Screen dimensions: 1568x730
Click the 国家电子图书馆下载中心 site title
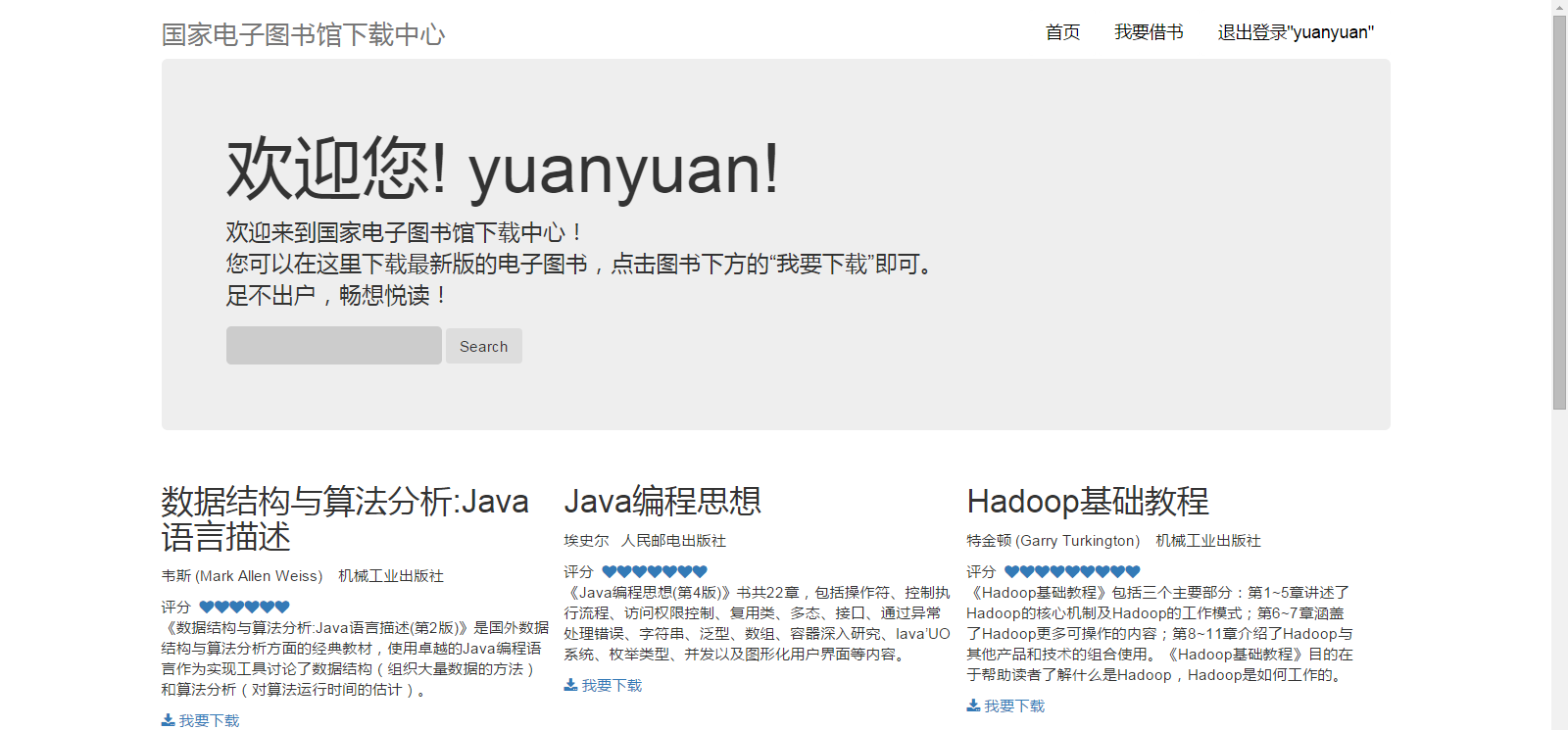(x=303, y=35)
